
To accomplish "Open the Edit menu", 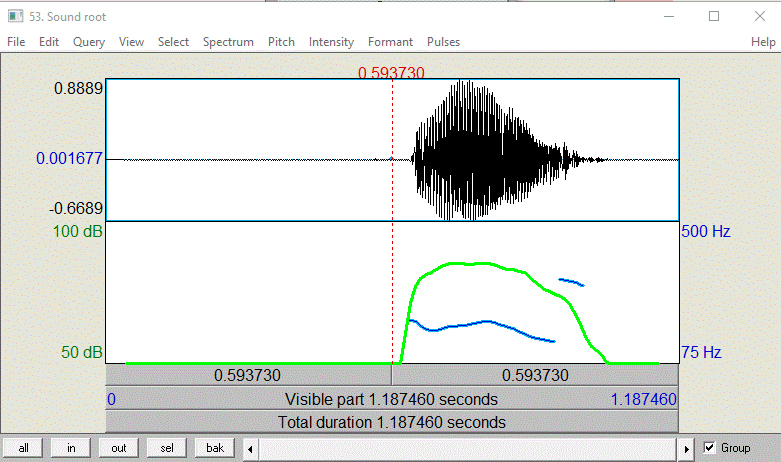I will tap(49, 42).
